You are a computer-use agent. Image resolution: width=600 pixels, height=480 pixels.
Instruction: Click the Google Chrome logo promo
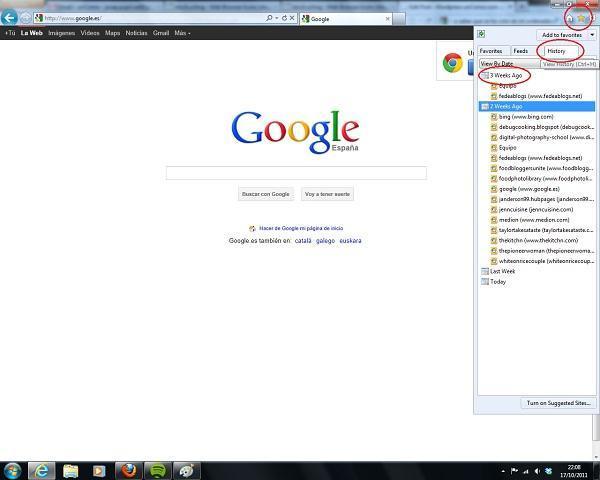click(453, 62)
